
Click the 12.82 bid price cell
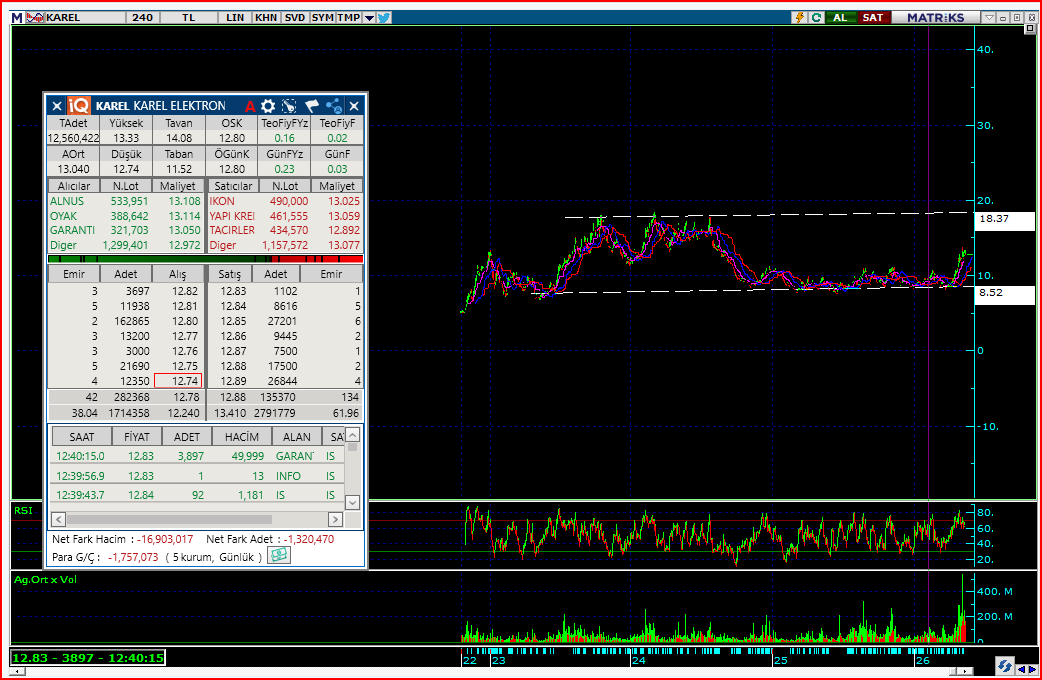tap(184, 291)
